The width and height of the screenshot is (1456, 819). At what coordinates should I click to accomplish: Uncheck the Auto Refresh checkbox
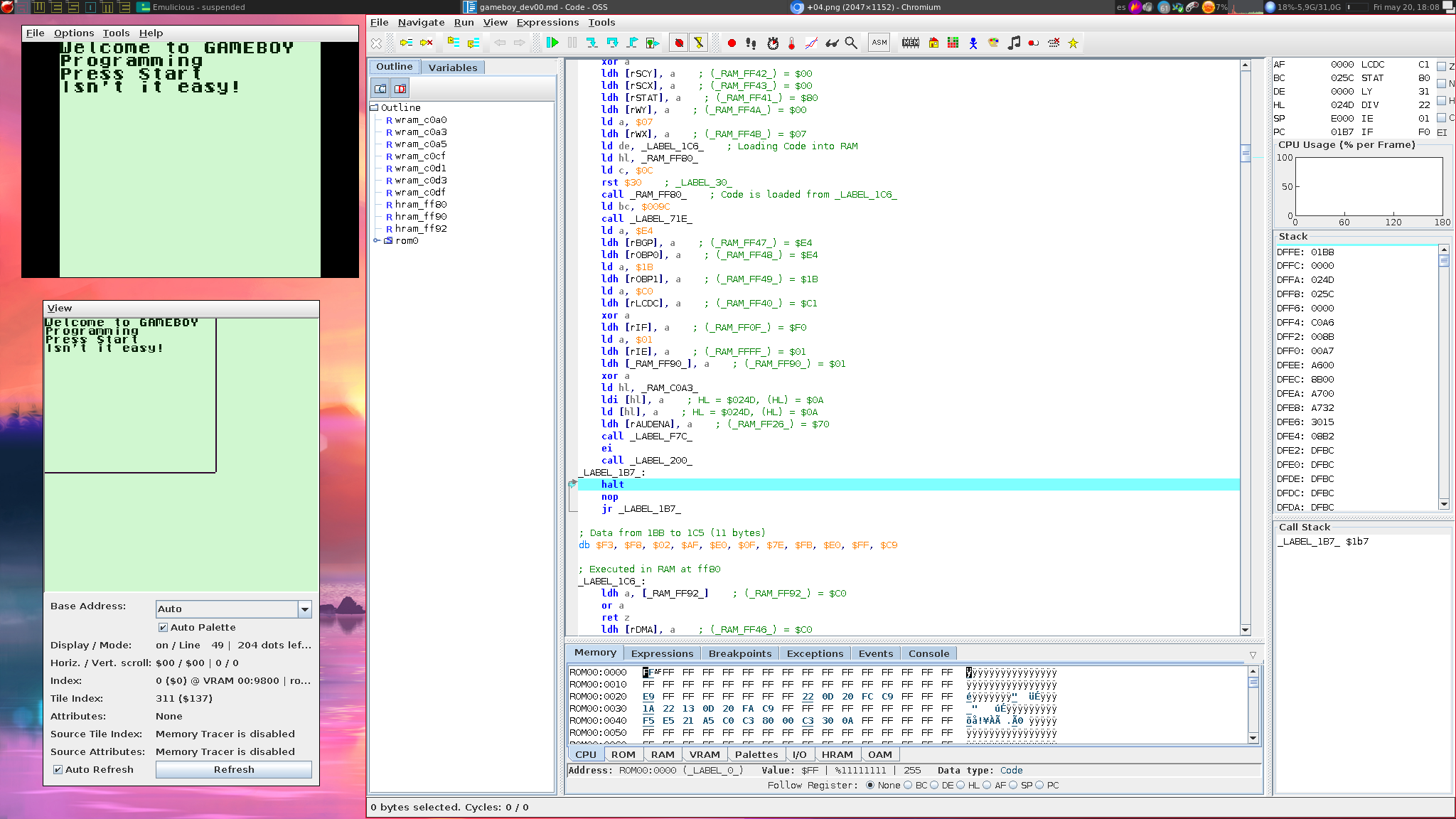58,769
